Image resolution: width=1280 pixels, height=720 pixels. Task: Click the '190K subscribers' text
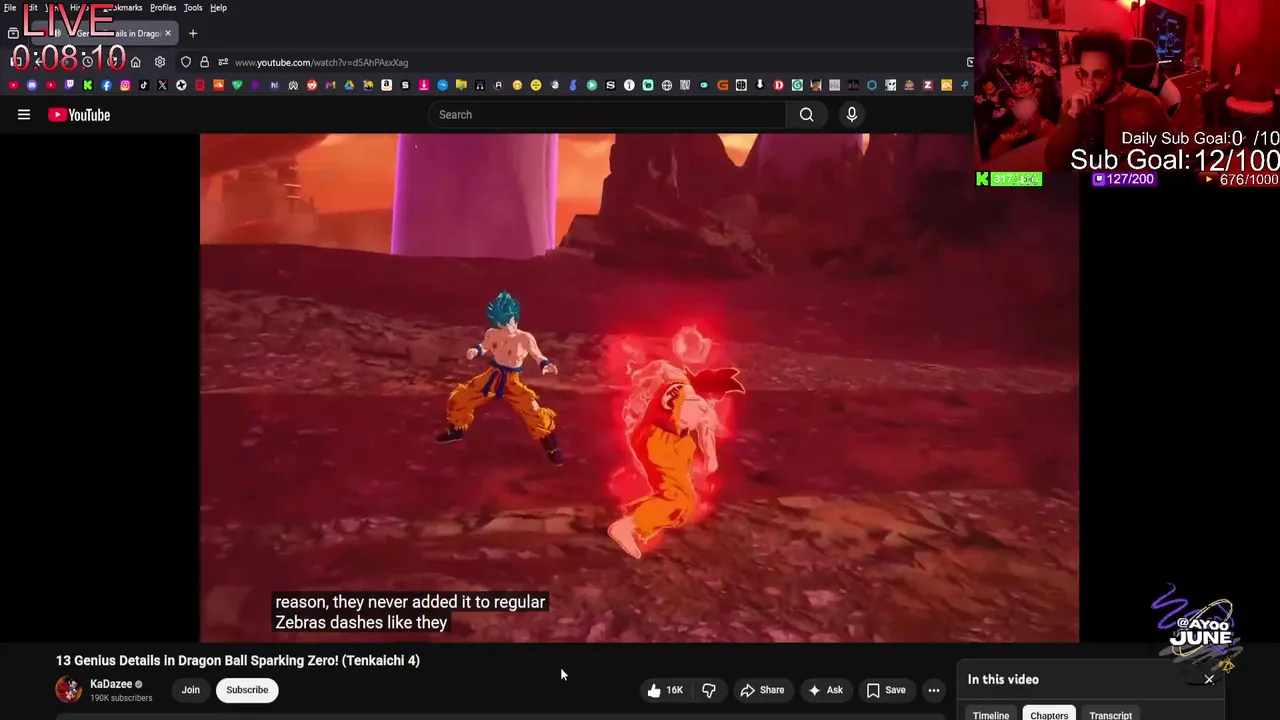[x=121, y=698]
